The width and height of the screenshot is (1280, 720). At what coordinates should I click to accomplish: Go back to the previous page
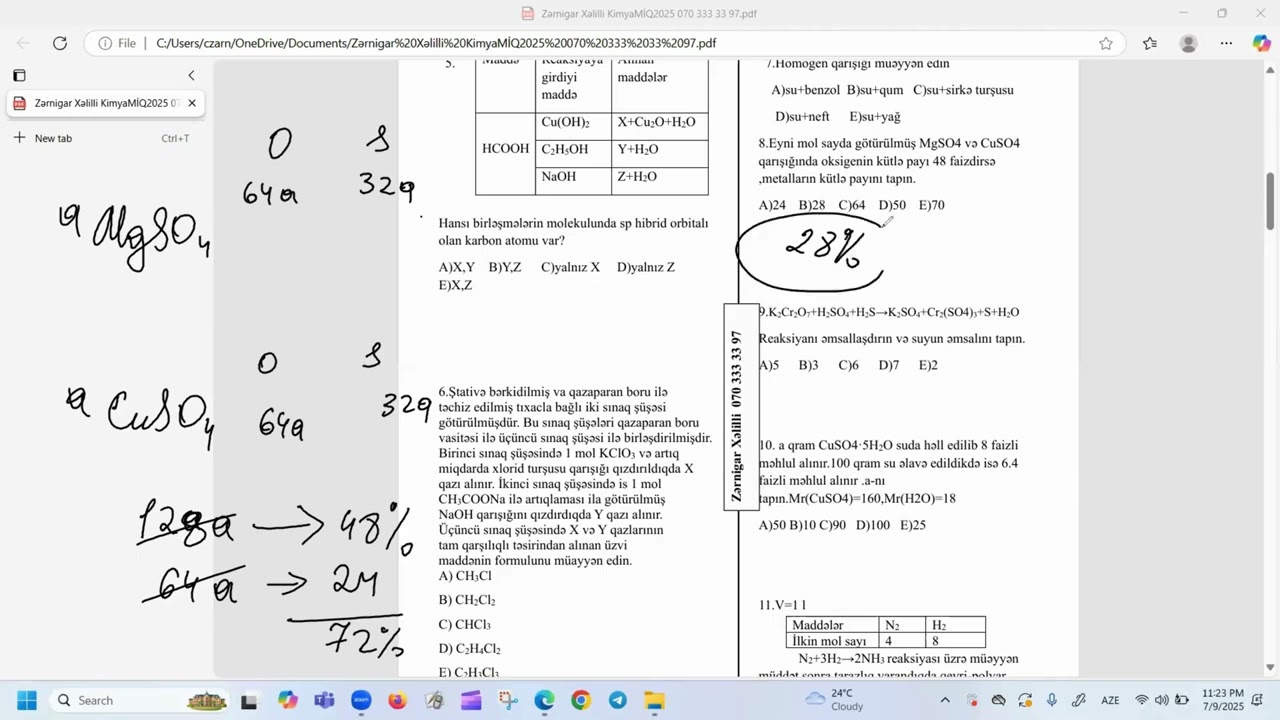click(x=23, y=43)
